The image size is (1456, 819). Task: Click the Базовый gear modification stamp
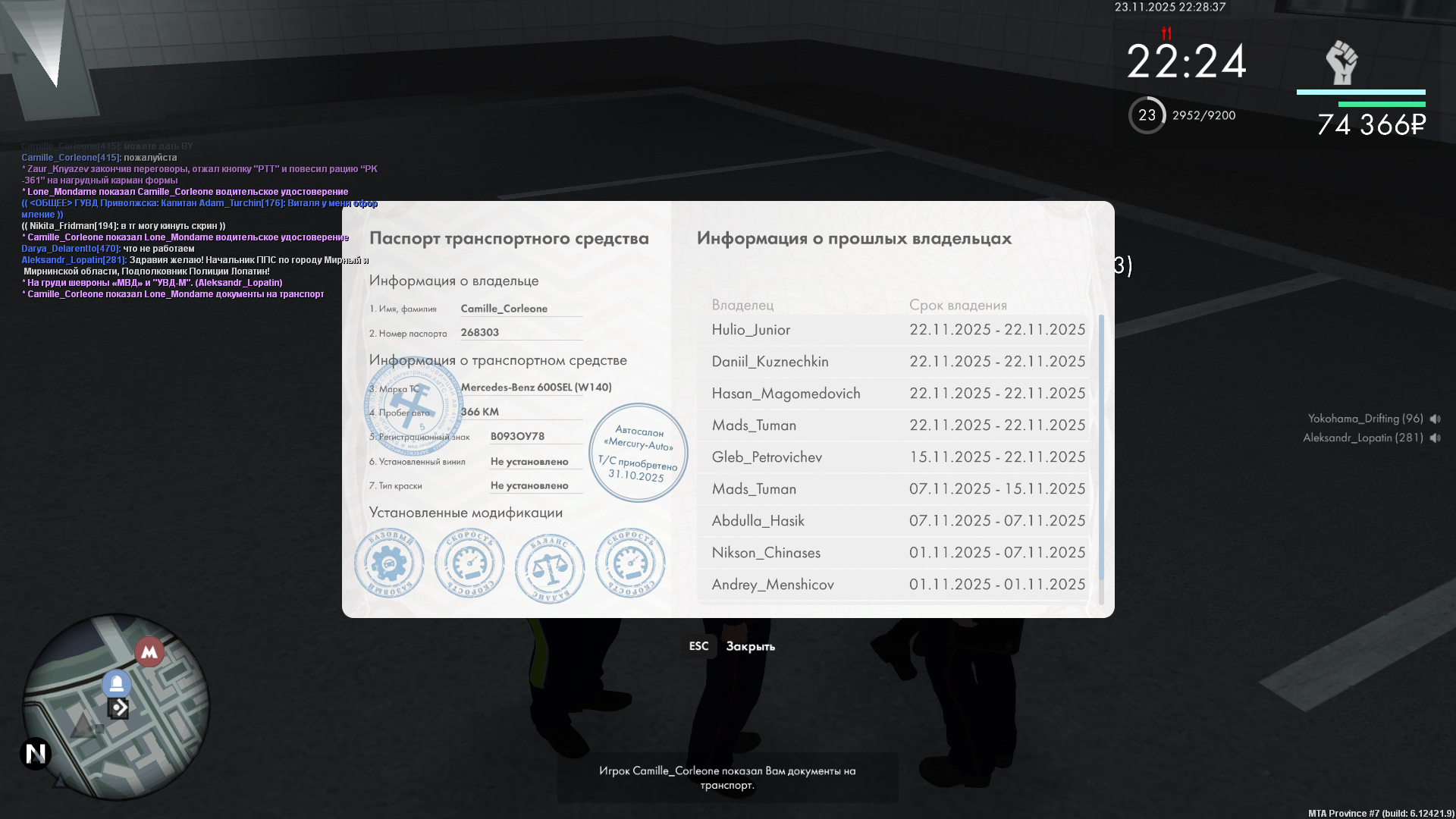tap(389, 563)
